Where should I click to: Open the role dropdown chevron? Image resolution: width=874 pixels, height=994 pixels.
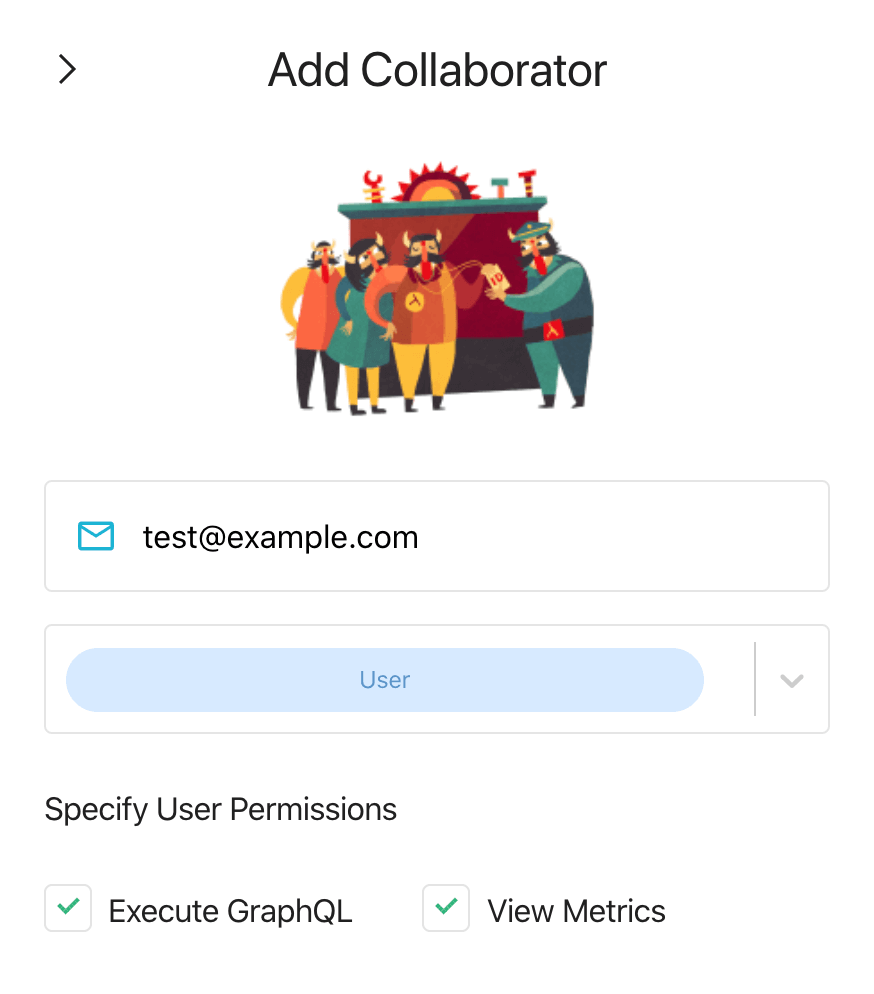[x=792, y=680]
